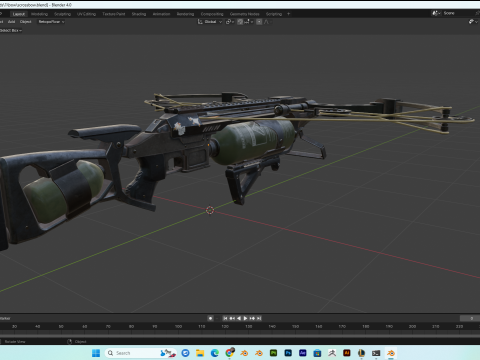Open the viewport gizmo options on right

(473, 22)
